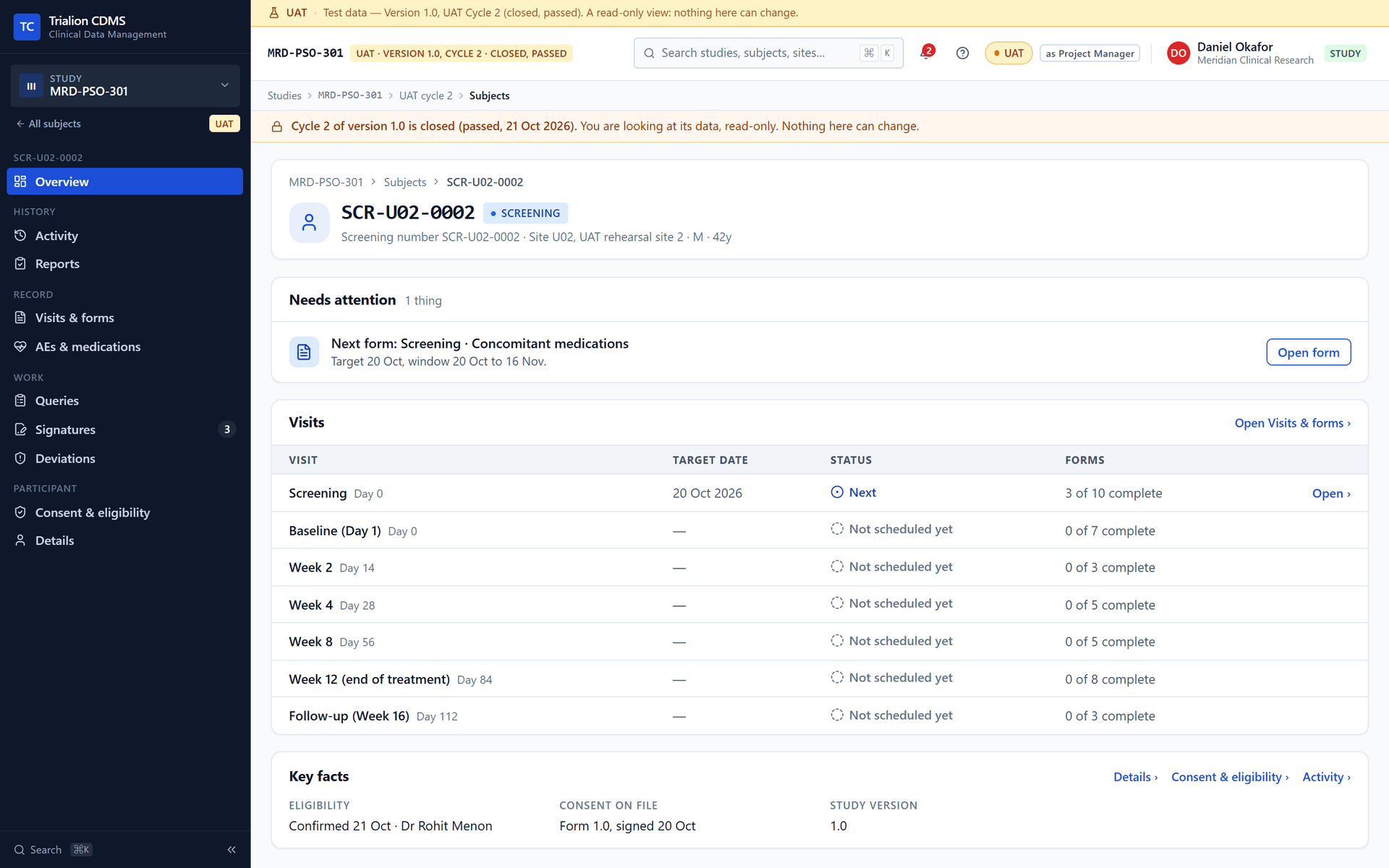Open the notifications bell icon
This screenshot has height=868, width=1389.
[x=926, y=53]
